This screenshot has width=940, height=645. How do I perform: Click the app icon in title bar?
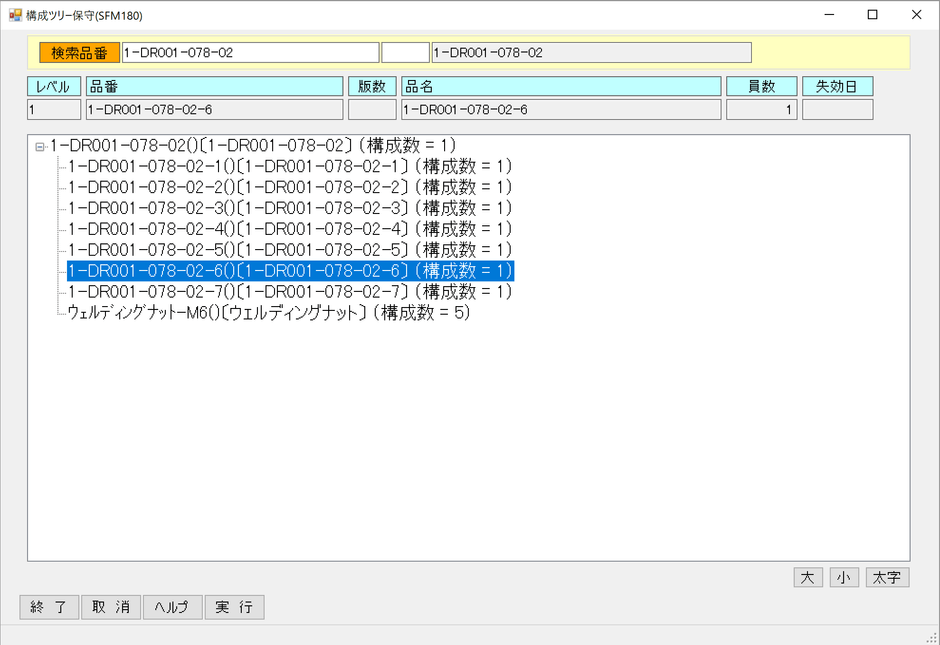(15, 15)
